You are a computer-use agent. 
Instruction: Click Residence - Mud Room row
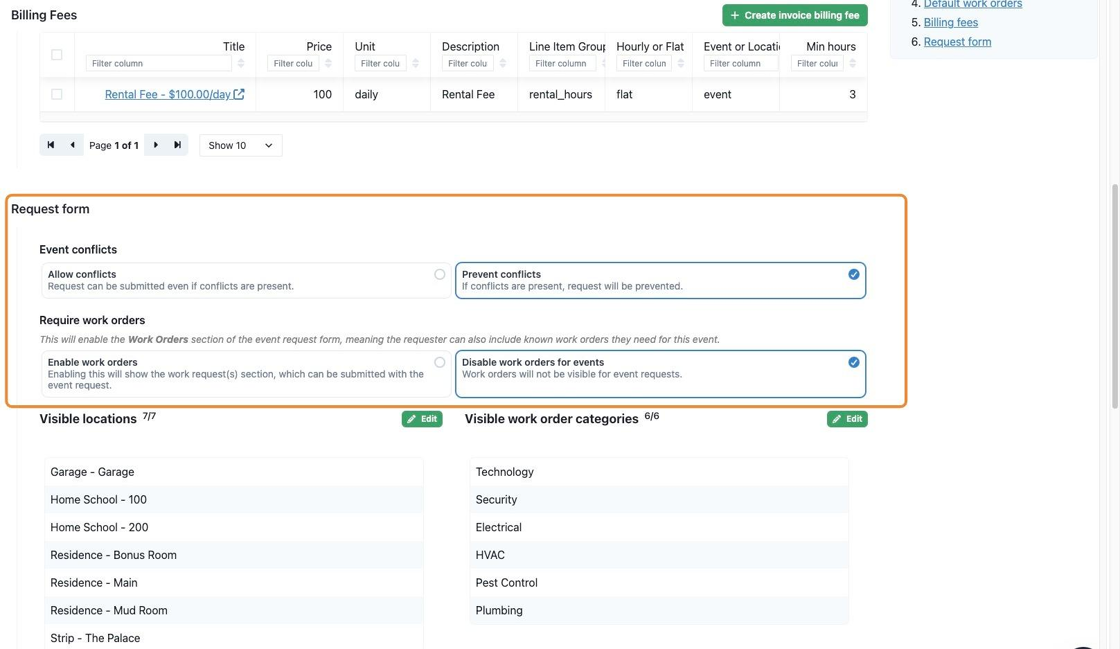pos(234,610)
